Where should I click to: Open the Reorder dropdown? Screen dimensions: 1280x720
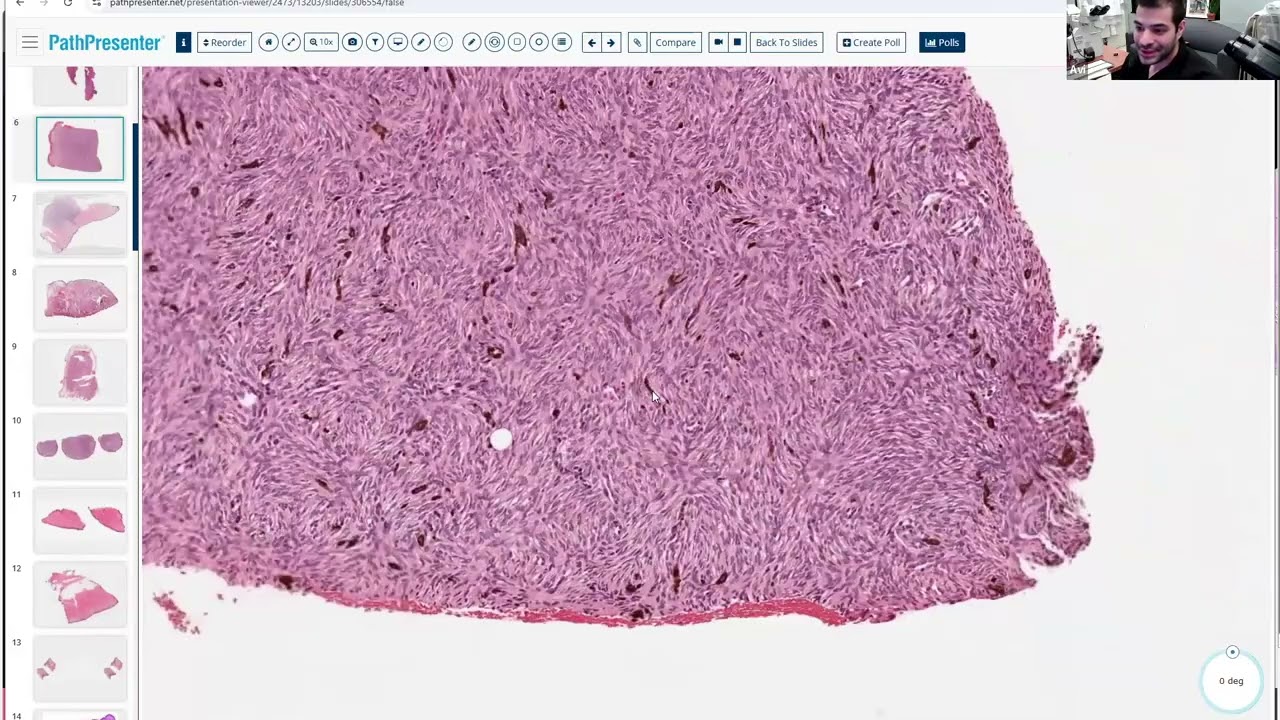224,42
